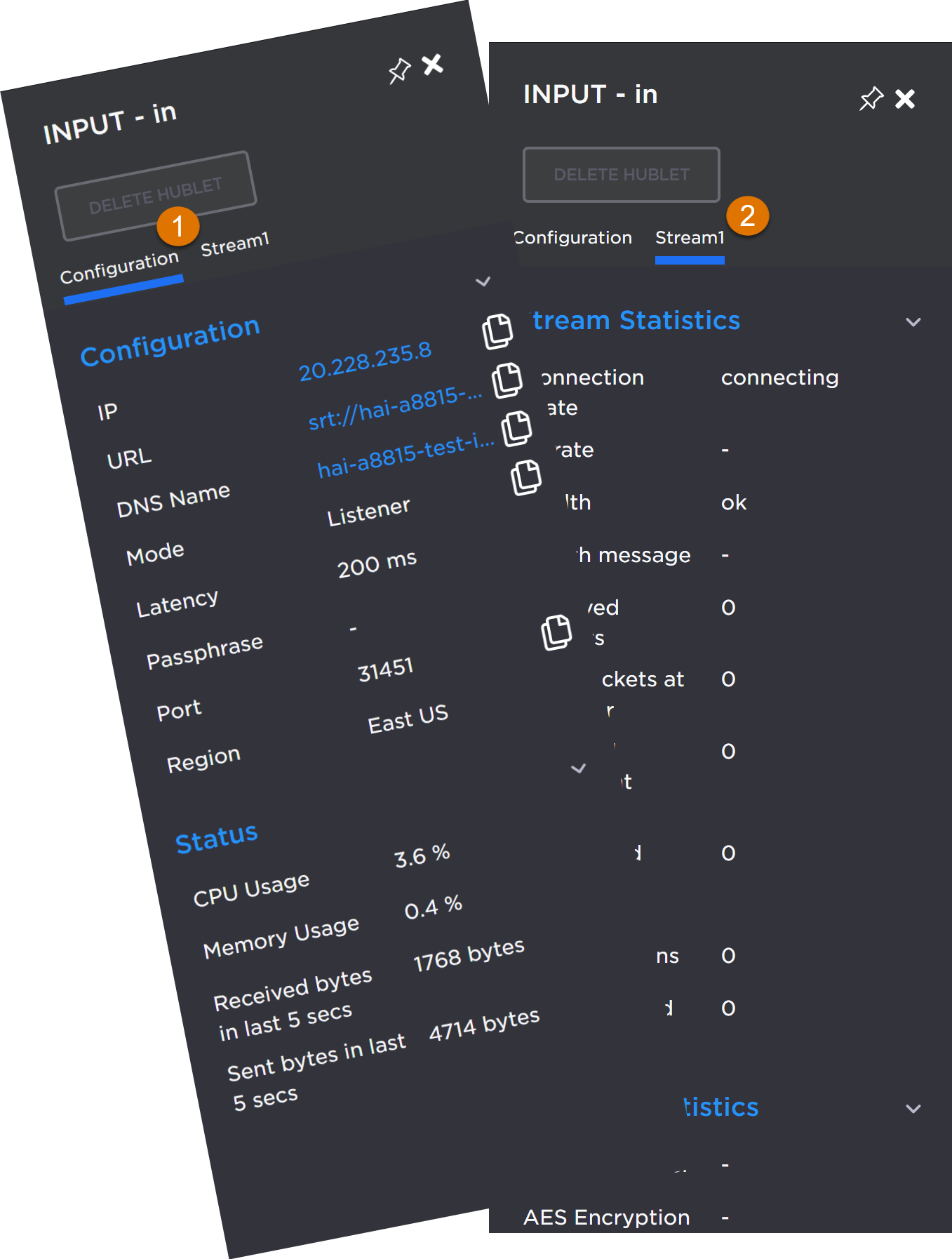Collapse the Stream Statistics section

[x=913, y=322]
